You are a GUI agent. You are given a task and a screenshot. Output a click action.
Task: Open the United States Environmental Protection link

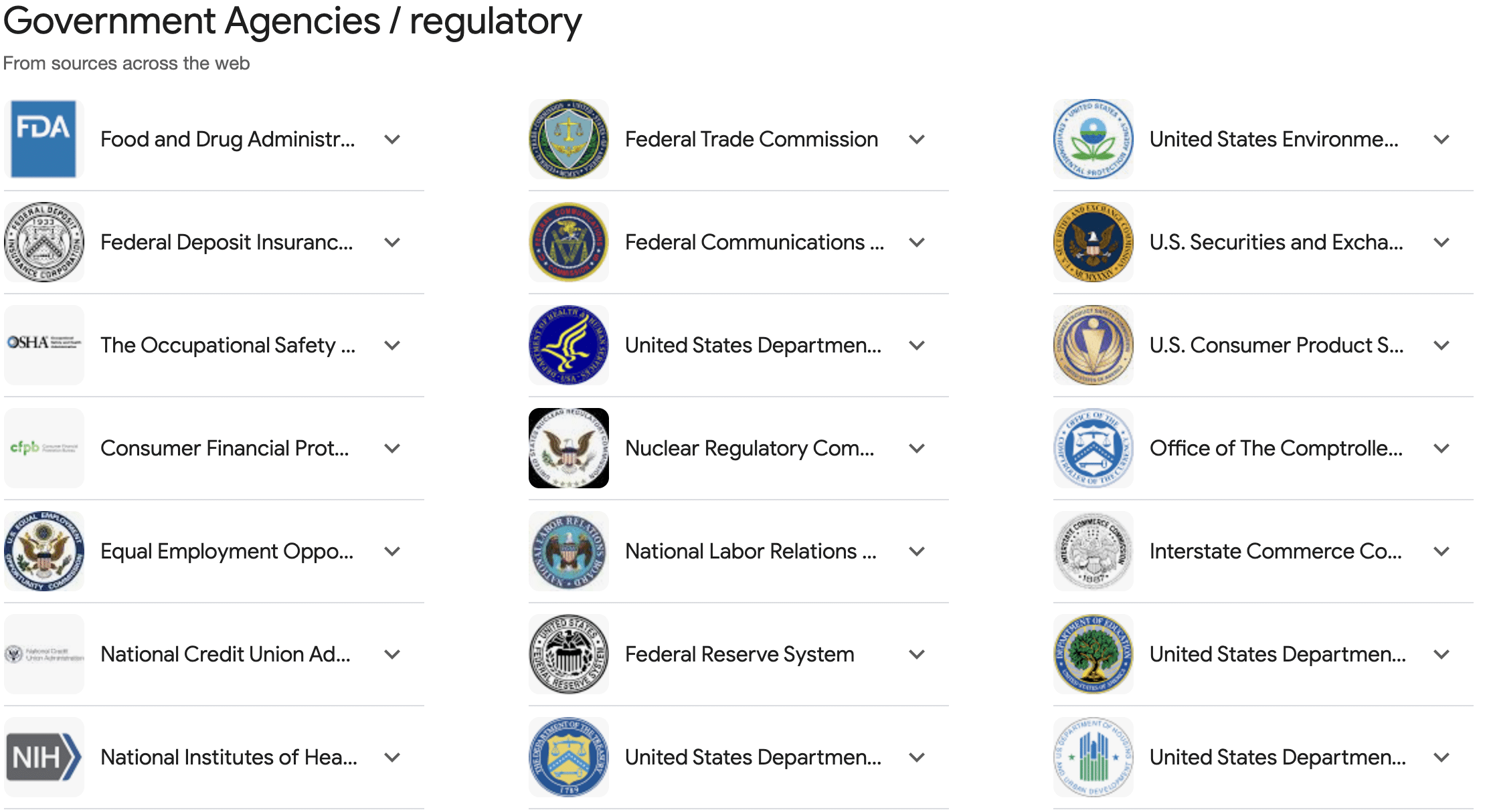tap(1274, 139)
